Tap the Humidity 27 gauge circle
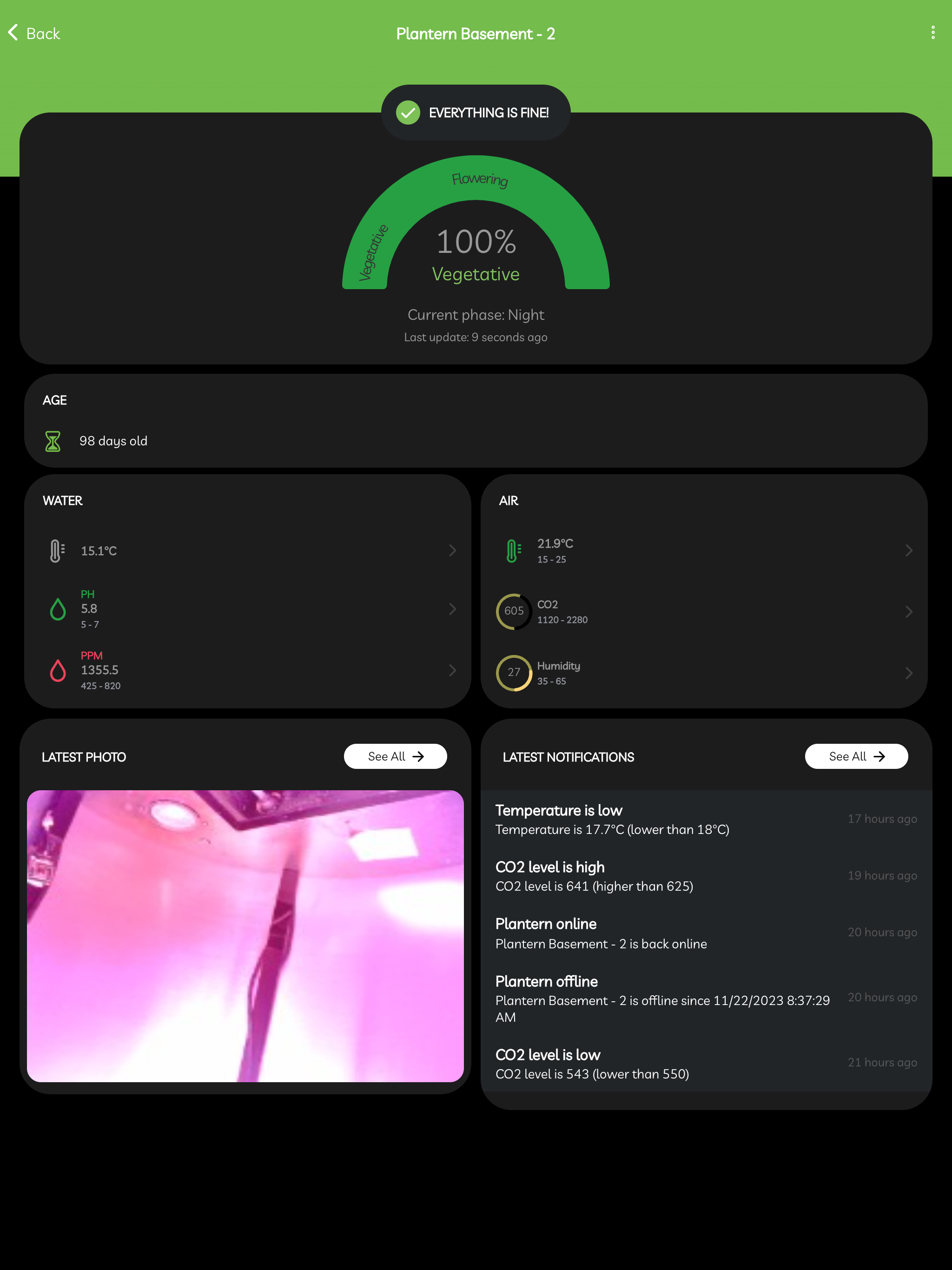The height and width of the screenshot is (1270, 952). click(x=514, y=672)
